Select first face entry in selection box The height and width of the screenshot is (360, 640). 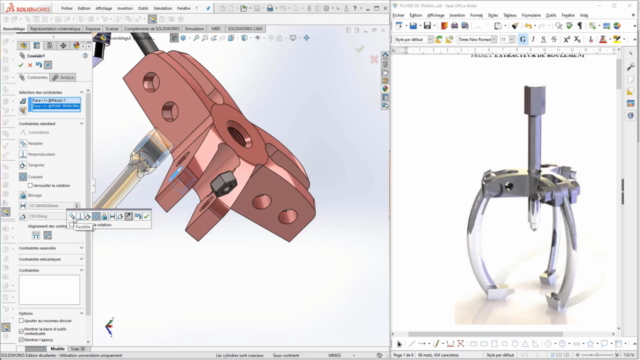pyautogui.click(x=56, y=100)
